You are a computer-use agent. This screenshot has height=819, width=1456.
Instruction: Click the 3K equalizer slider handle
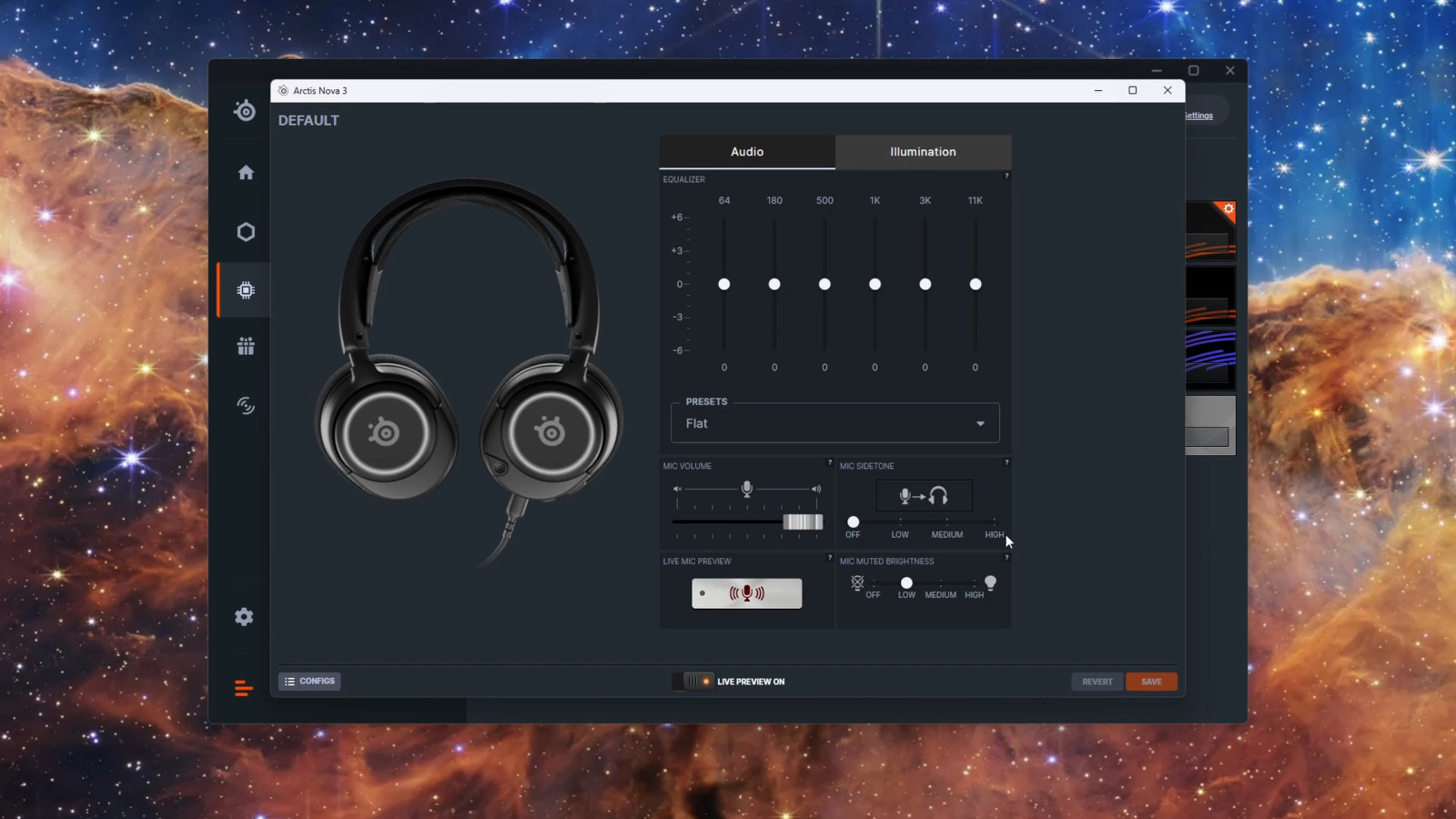[x=925, y=284]
